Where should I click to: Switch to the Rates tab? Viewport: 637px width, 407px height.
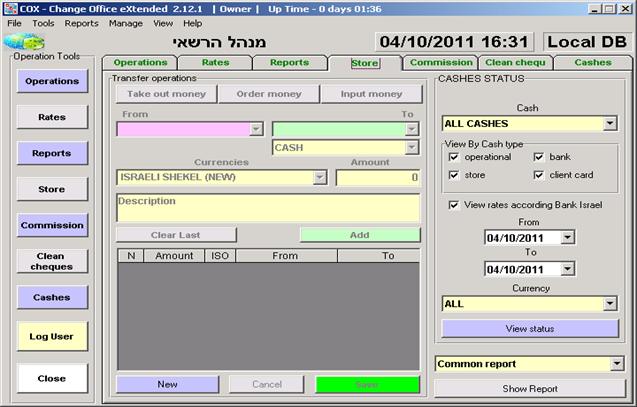[215, 62]
